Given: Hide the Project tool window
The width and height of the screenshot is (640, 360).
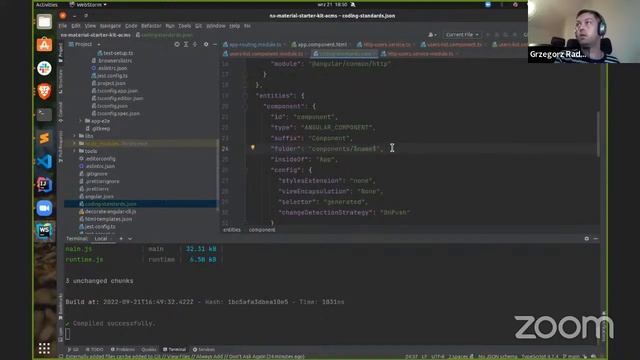Looking at the screenshot, I should tap(215, 44).
